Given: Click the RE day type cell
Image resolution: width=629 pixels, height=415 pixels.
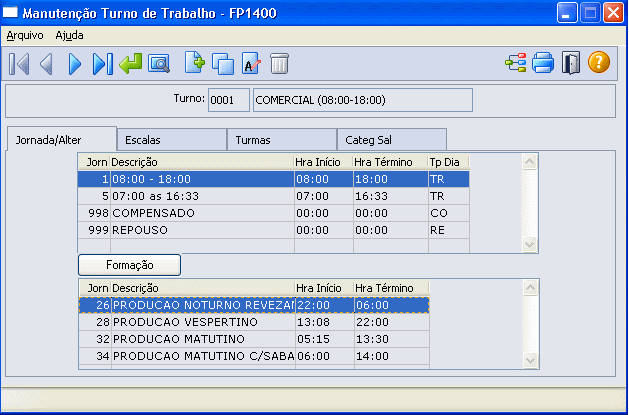Looking at the screenshot, I should click(448, 230).
